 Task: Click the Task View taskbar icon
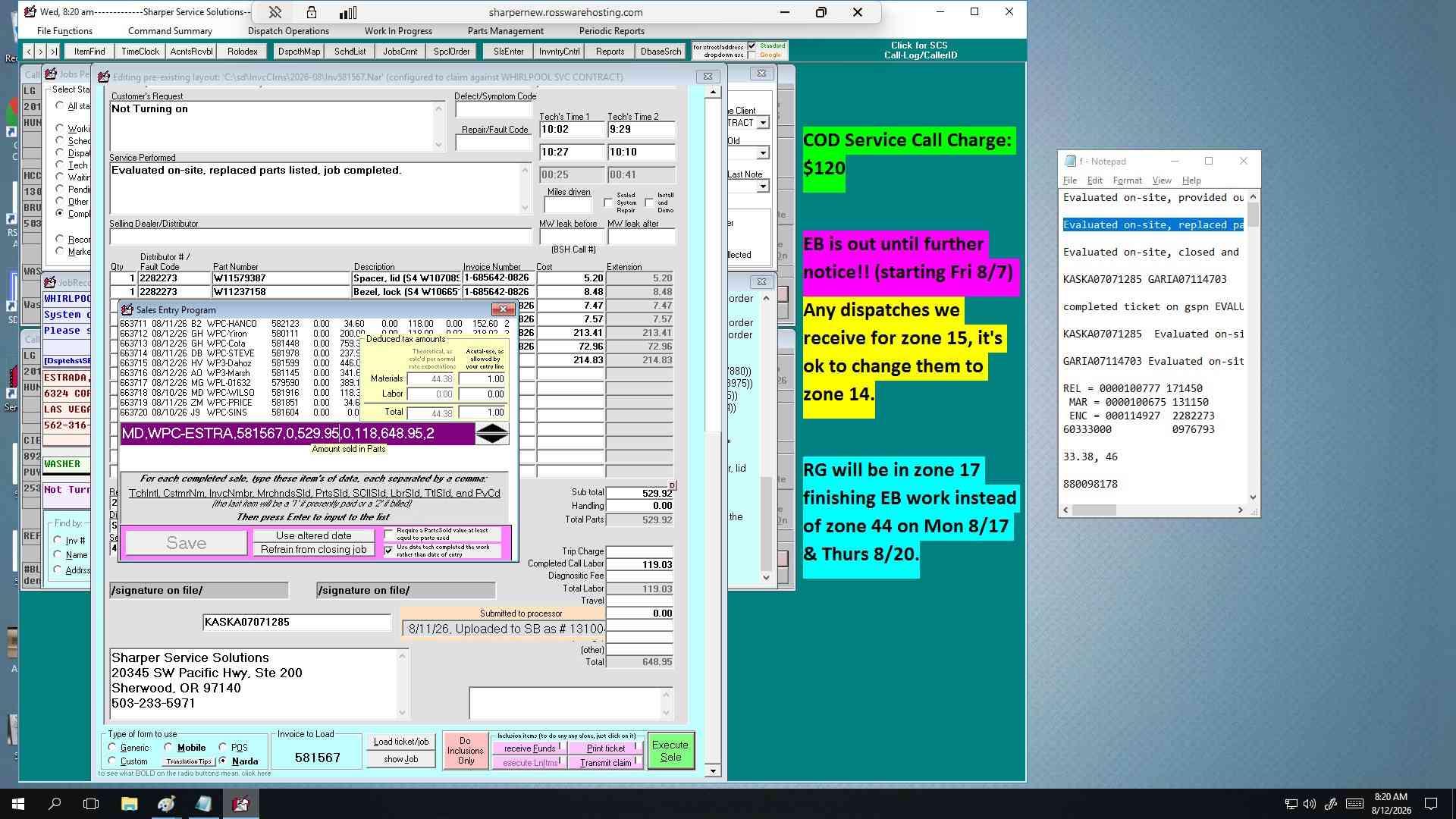tap(91, 804)
